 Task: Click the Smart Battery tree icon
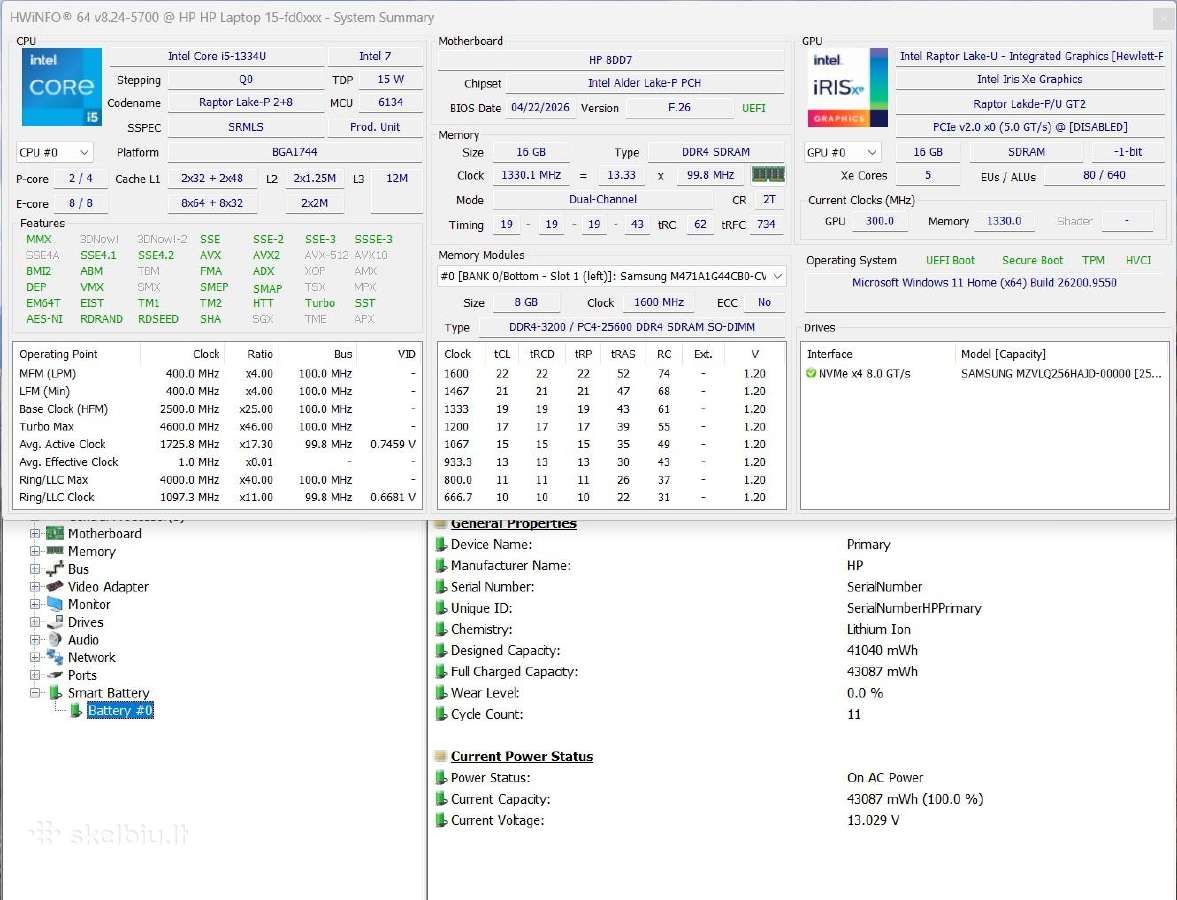56,693
